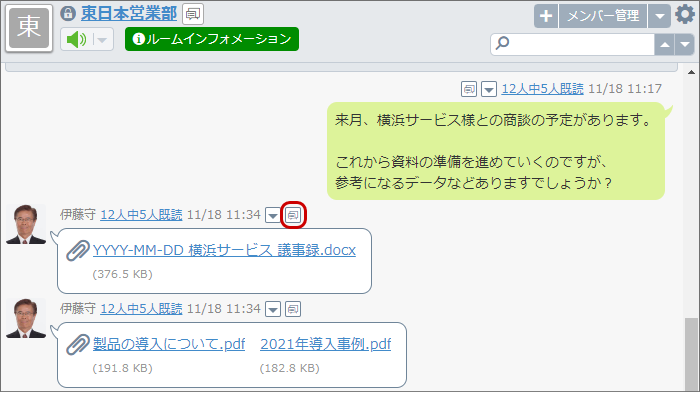Click the highlighted reply icon on 11:34 docx message

(x=293, y=215)
